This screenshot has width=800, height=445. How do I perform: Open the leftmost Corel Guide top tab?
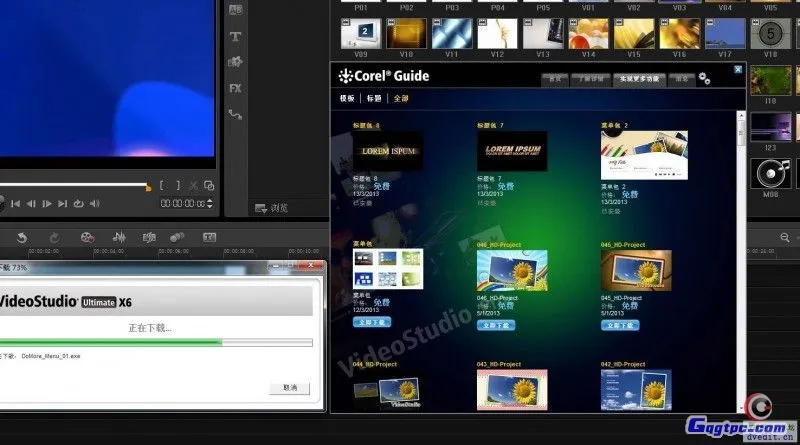[x=555, y=79]
